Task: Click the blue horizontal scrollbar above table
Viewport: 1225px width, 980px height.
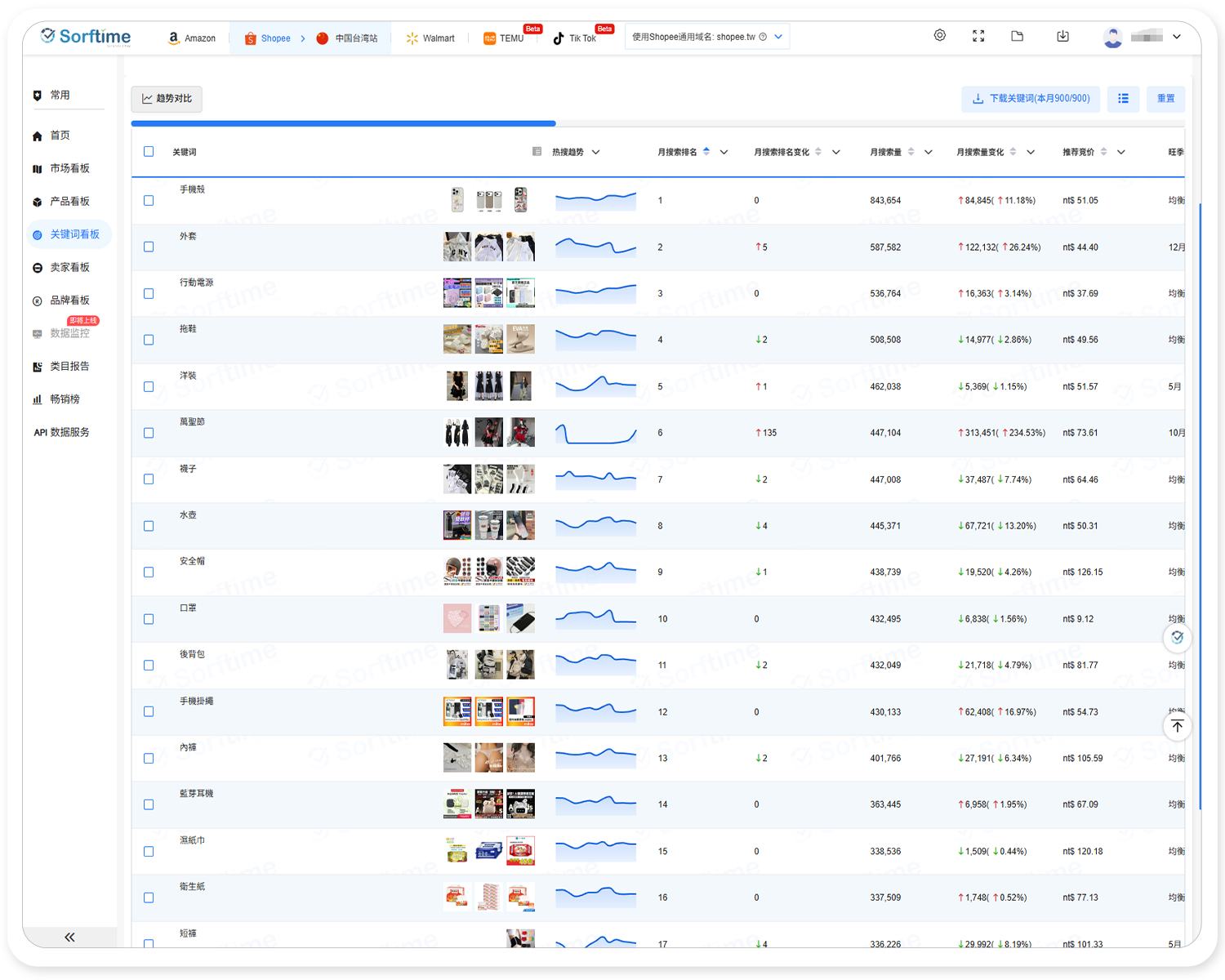Action: click(343, 124)
